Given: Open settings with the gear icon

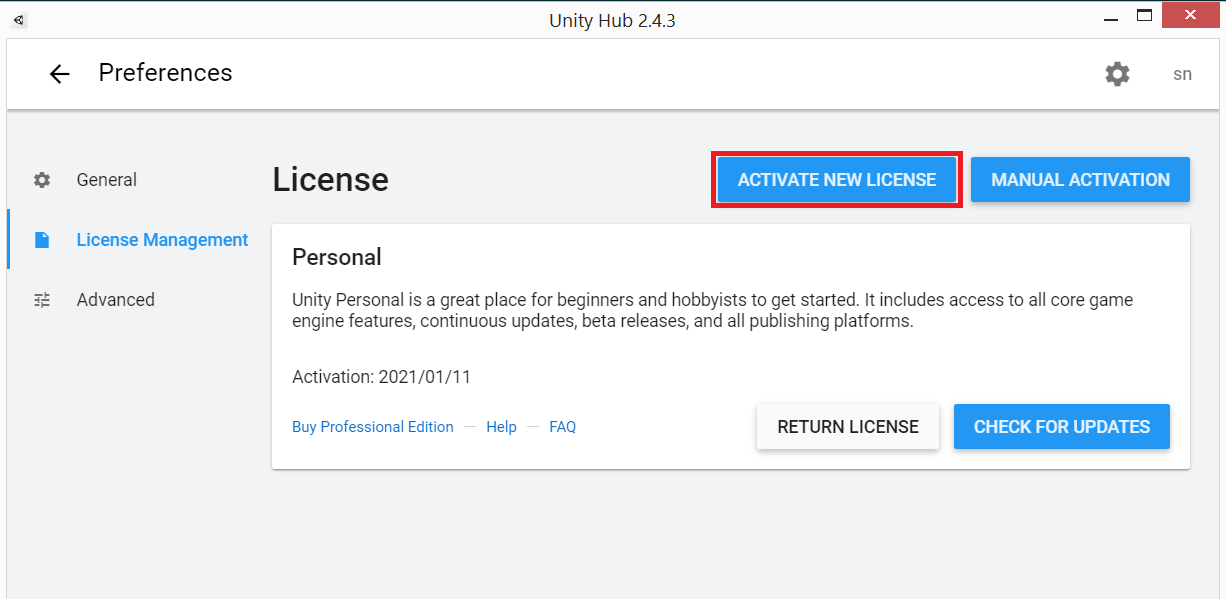Looking at the screenshot, I should (1117, 74).
